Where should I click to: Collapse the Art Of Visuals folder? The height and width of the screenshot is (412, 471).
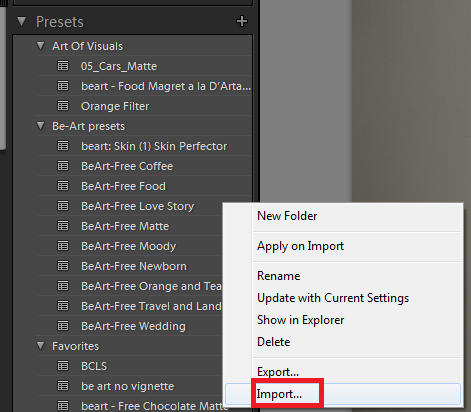tap(41, 46)
